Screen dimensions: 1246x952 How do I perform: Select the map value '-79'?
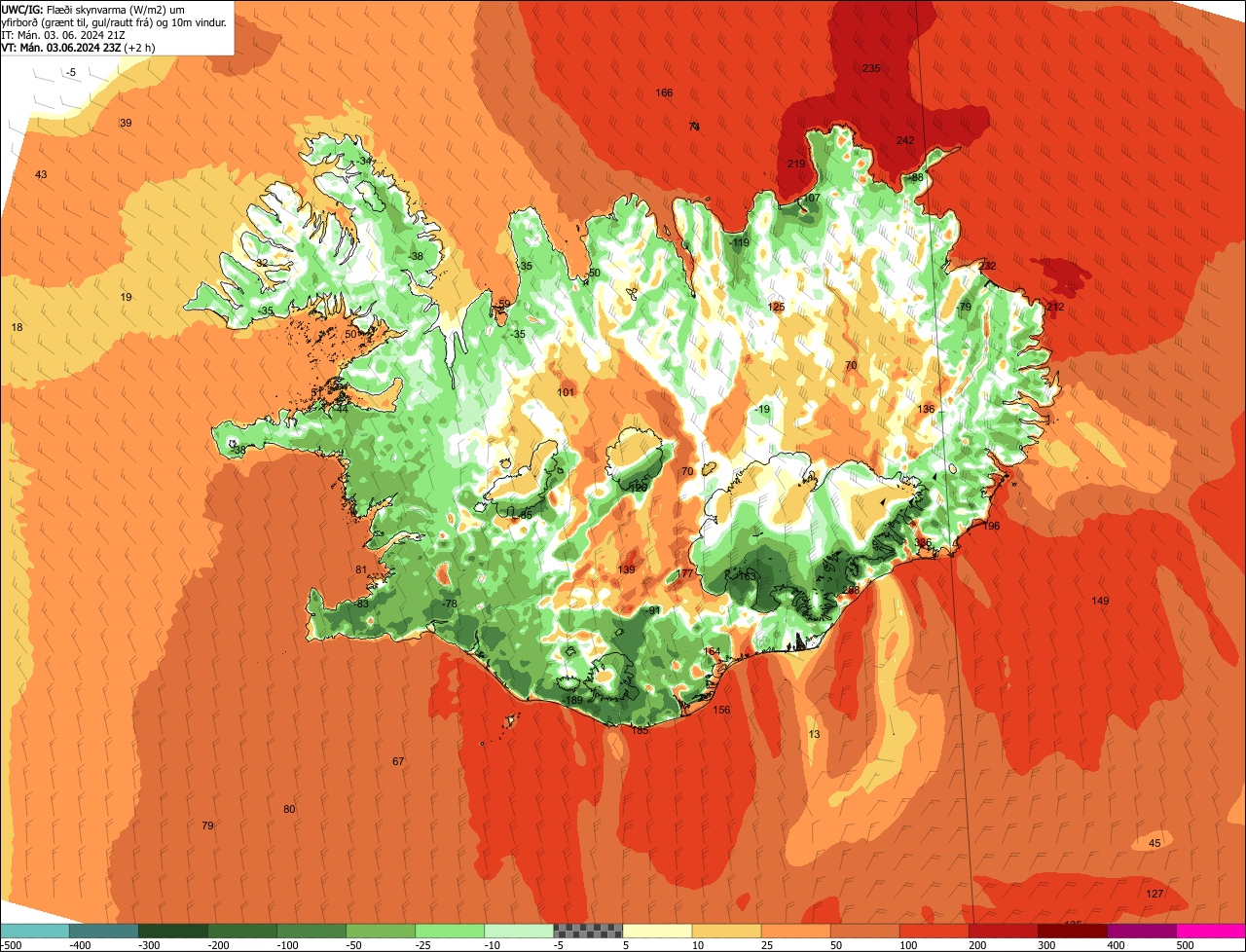(964, 307)
